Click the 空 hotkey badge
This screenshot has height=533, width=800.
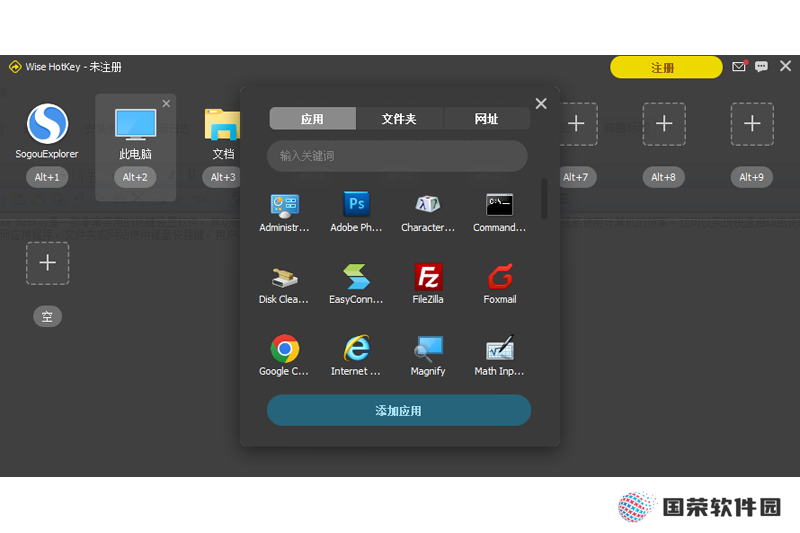pyautogui.click(x=47, y=316)
